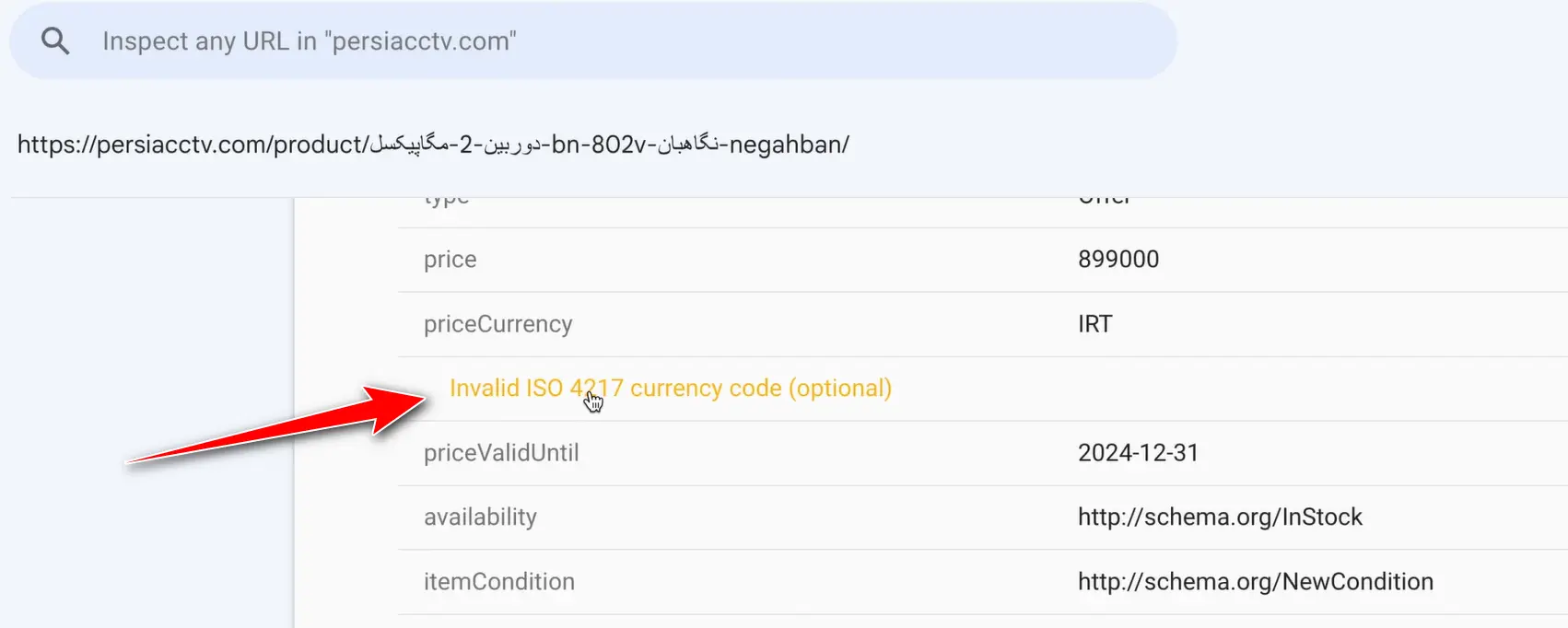Click the price field label
This screenshot has height=628, width=1568.
click(x=450, y=259)
